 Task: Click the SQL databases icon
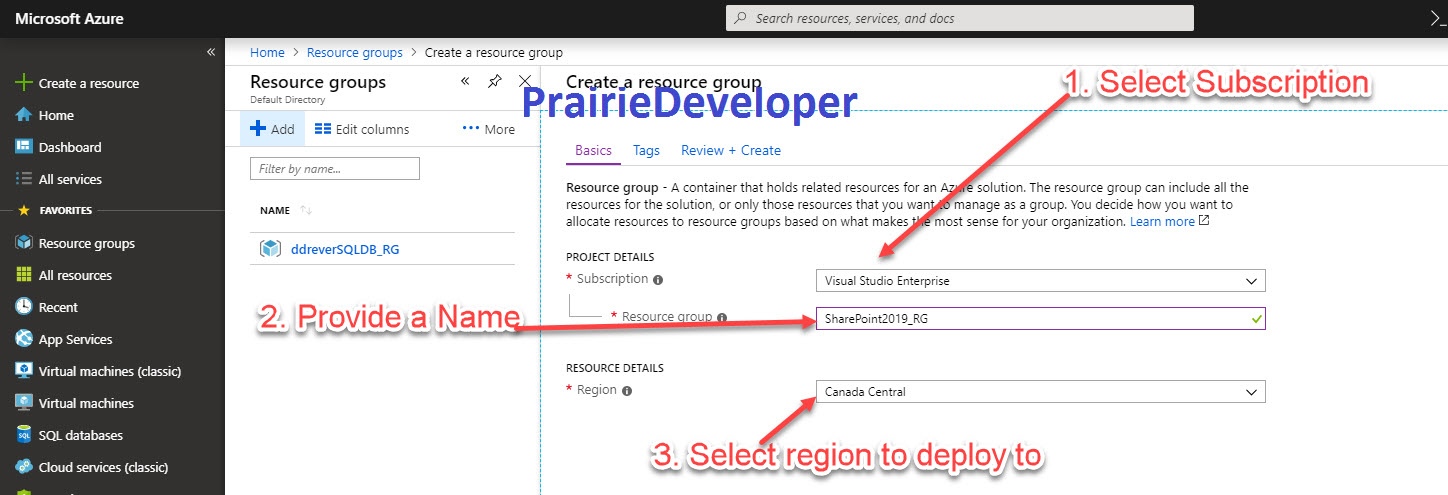pos(24,435)
